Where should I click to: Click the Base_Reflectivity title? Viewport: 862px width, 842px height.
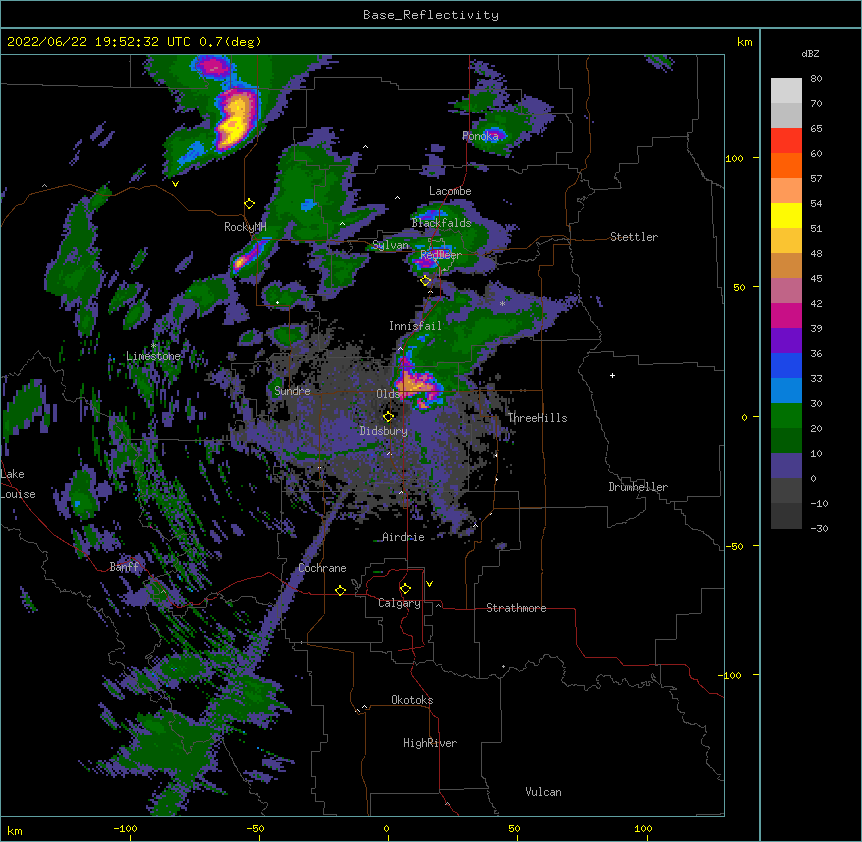(x=431, y=15)
